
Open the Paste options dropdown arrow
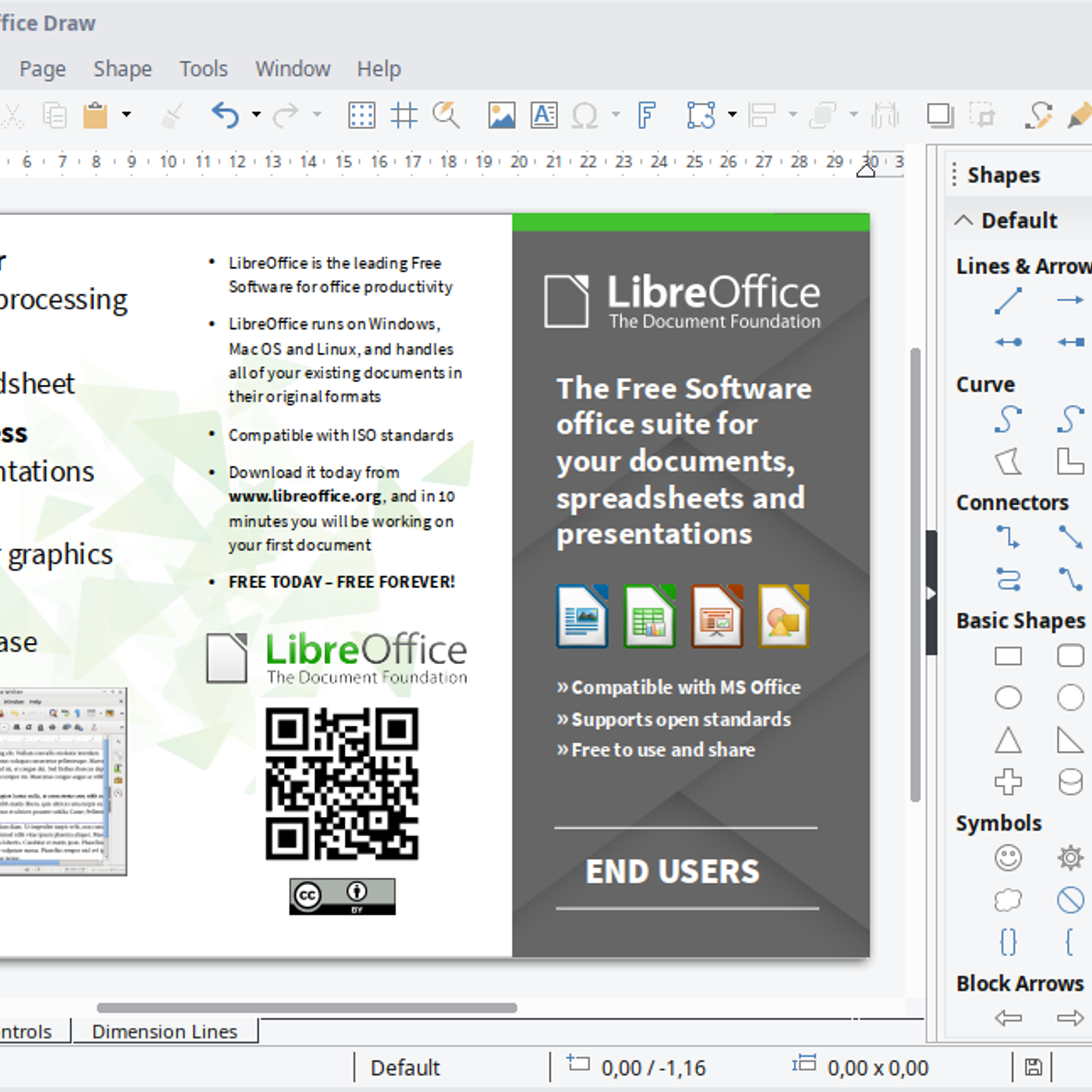(x=126, y=115)
